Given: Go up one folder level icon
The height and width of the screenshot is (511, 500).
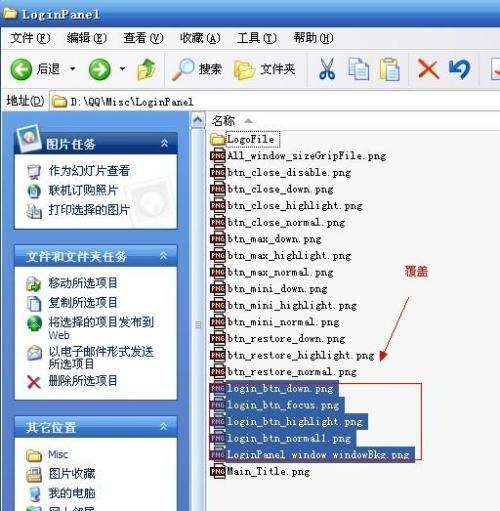Looking at the screenshot, I should click(146, 69).
